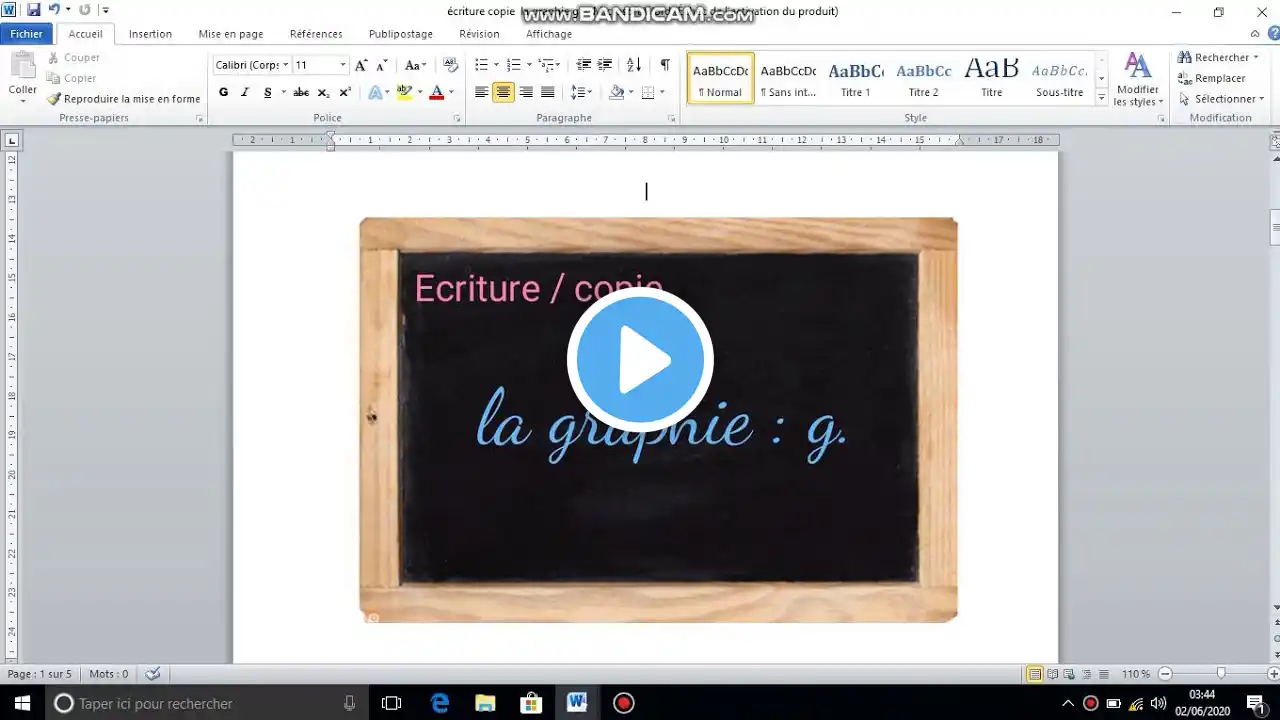This screenshot has height=720, width=1280.
Task: Click the proofing check icon in status bar
Action: pyautogui.click(x=153, y=674)
